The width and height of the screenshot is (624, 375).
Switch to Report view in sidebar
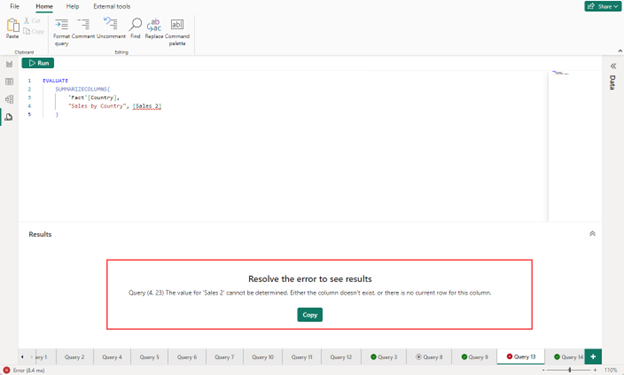(9, 64)
